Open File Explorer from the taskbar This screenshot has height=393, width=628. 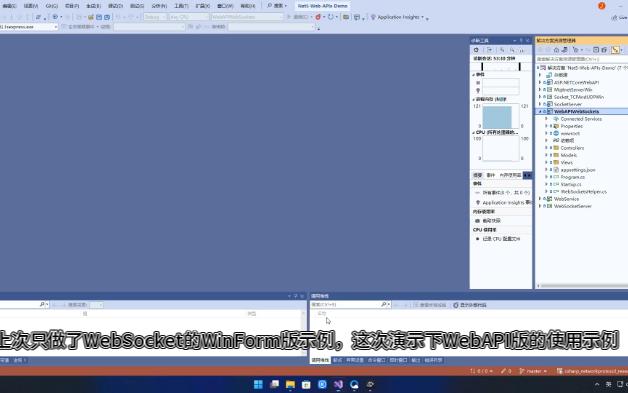(290, 385)
